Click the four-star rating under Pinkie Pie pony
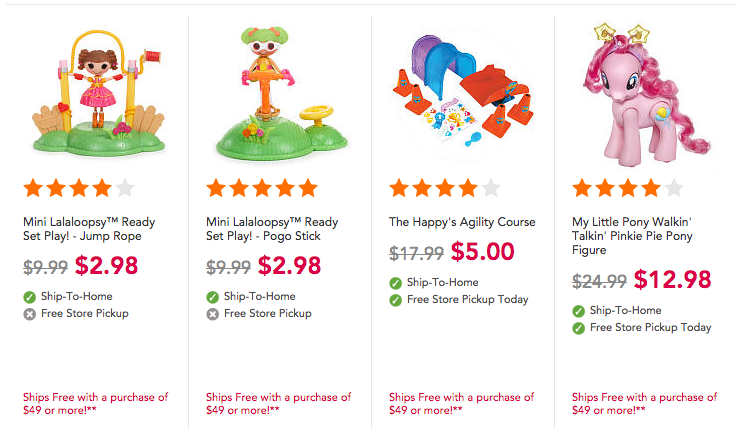Image resolution: width=736 pixels, height=430 pixels. 628,188
